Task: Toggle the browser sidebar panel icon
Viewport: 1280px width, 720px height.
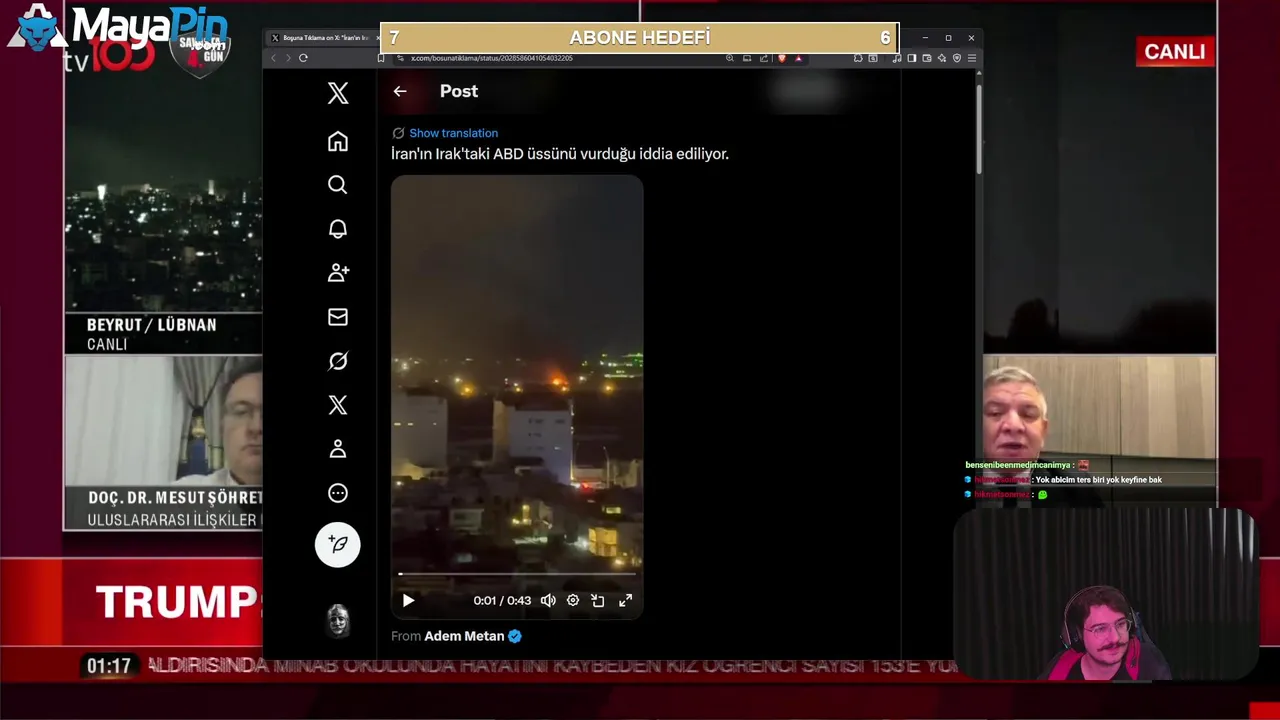Action: click(912, 58)
